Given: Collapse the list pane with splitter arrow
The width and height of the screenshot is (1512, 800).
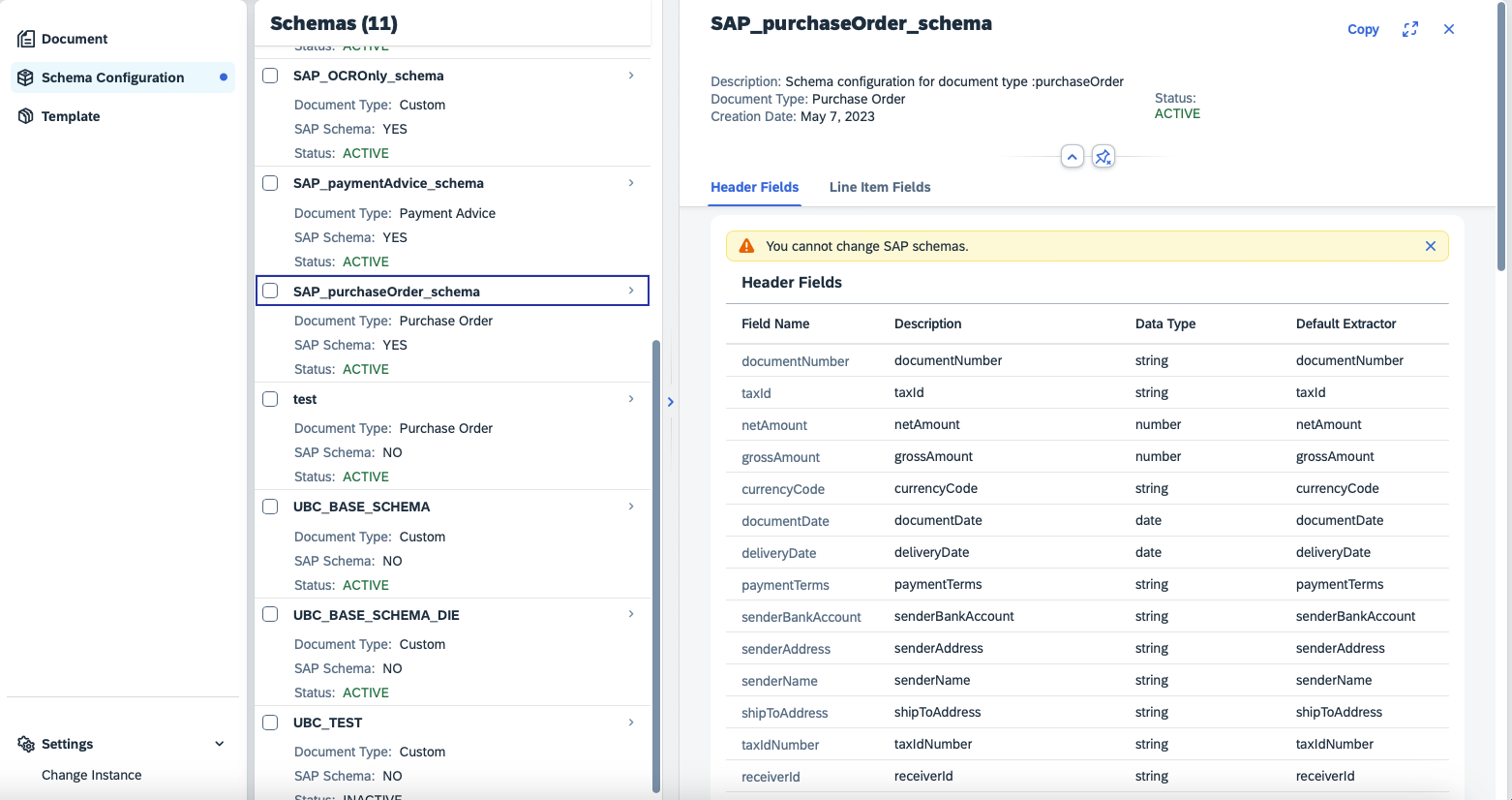Looking at the screenshot, I should pyautogui.click(x=670, y=402).
